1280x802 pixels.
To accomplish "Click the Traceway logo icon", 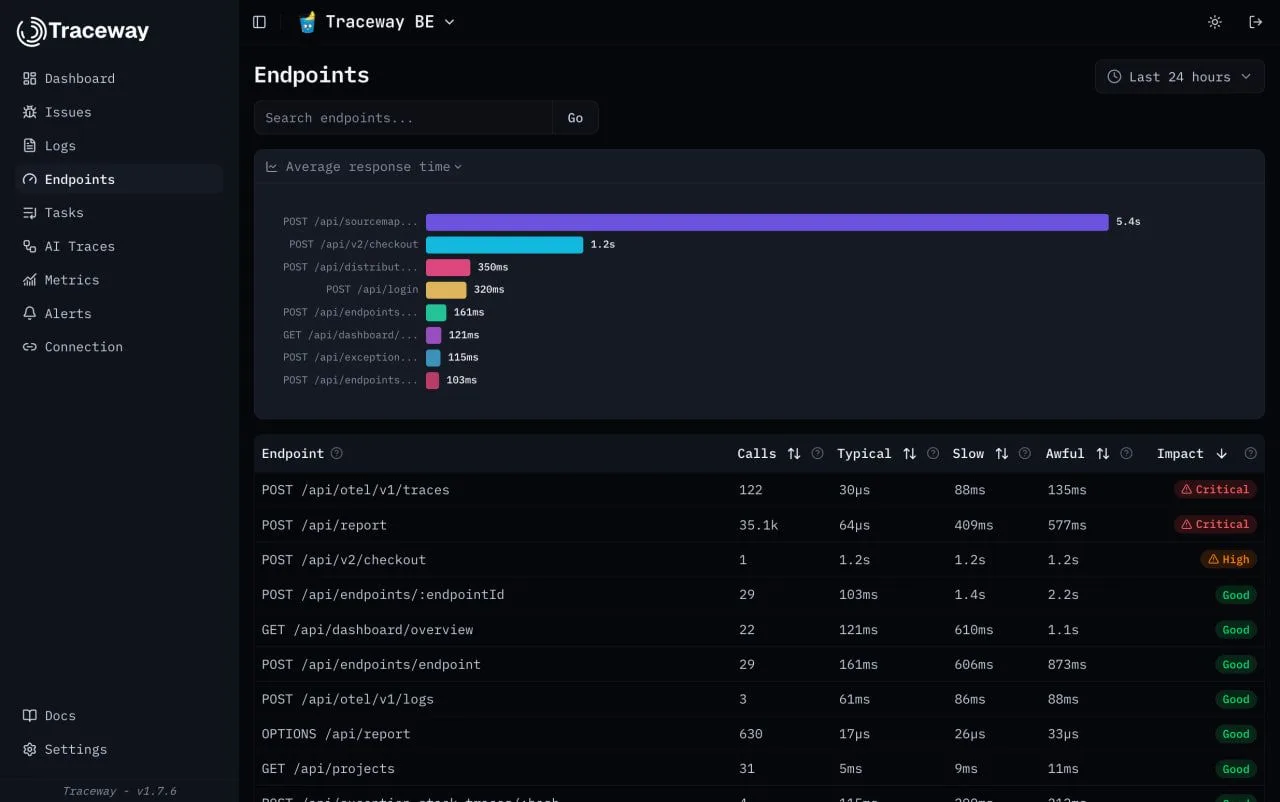I will click(x=31, y=31).
